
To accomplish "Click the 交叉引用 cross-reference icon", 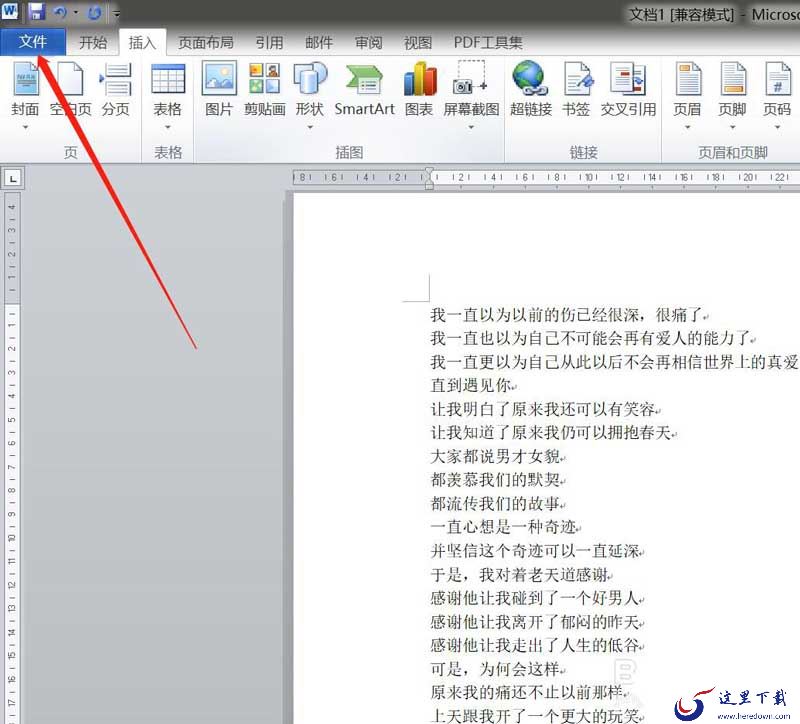I will pos(628,80).
